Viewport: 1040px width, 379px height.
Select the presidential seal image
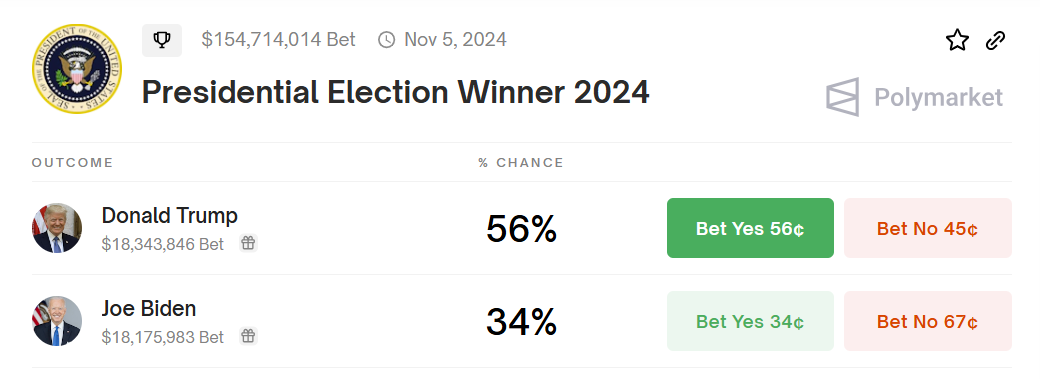[77, 68]
